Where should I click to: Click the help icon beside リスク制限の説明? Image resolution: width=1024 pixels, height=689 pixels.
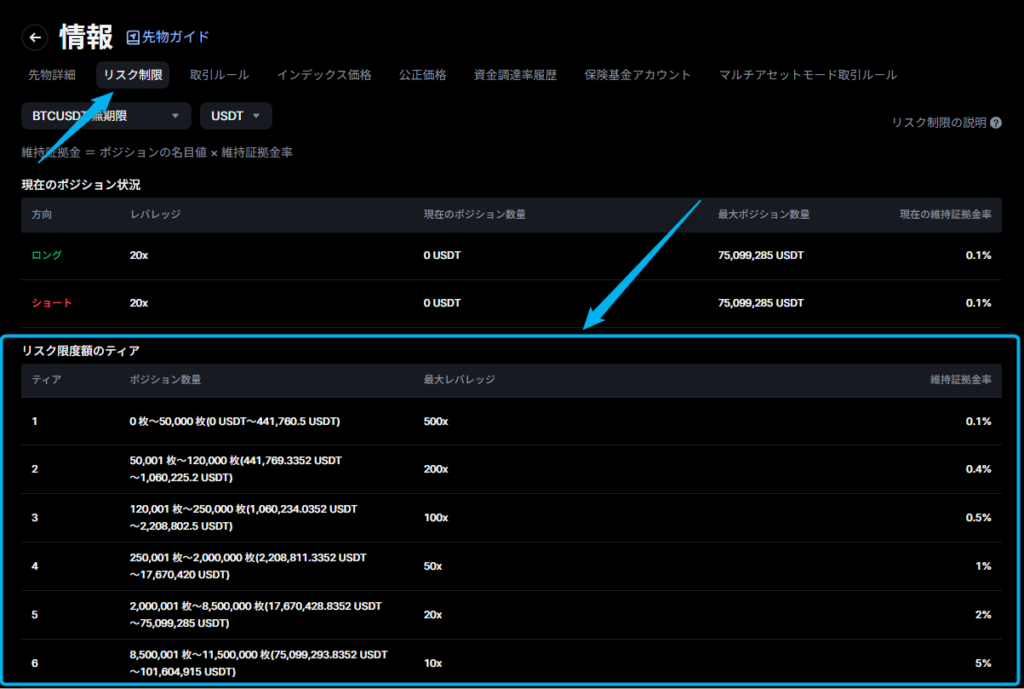coord(995,123)
